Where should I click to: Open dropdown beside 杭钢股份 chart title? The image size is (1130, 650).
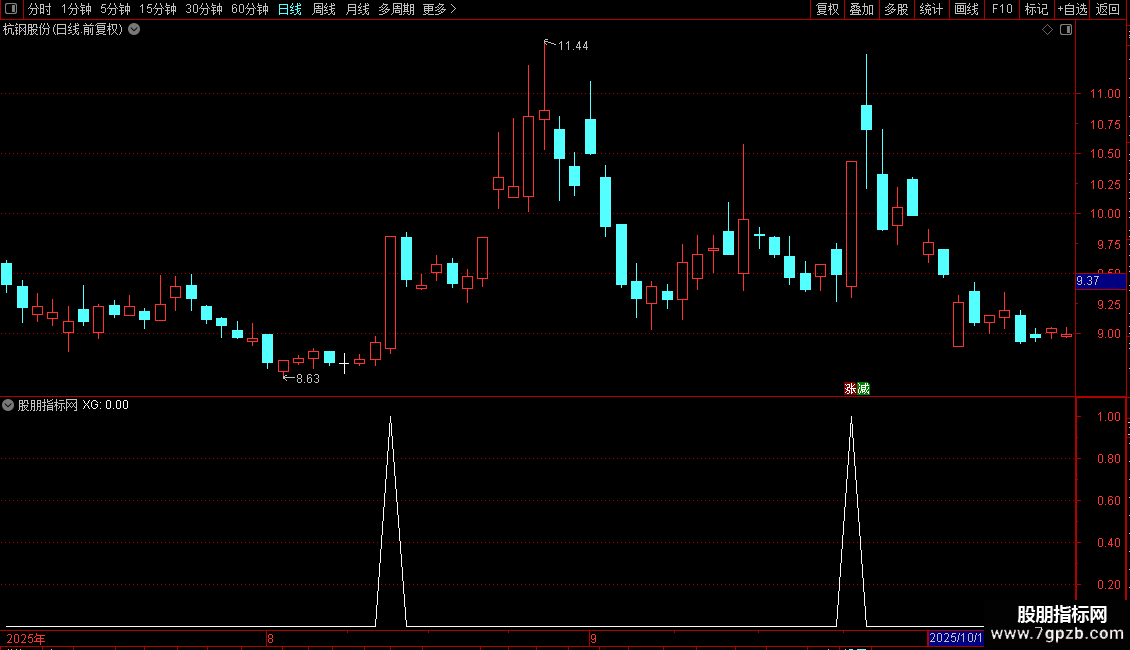[134, 30]
